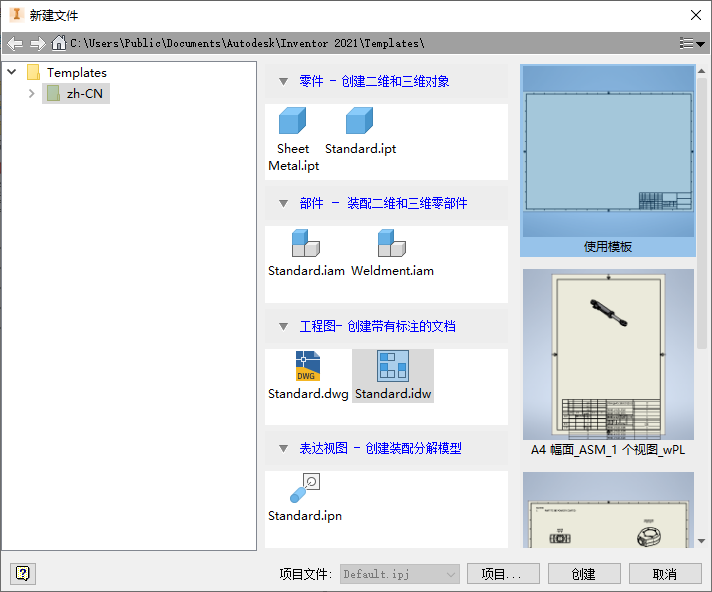Collapse the 部件 section triangle

pos(283,203)
